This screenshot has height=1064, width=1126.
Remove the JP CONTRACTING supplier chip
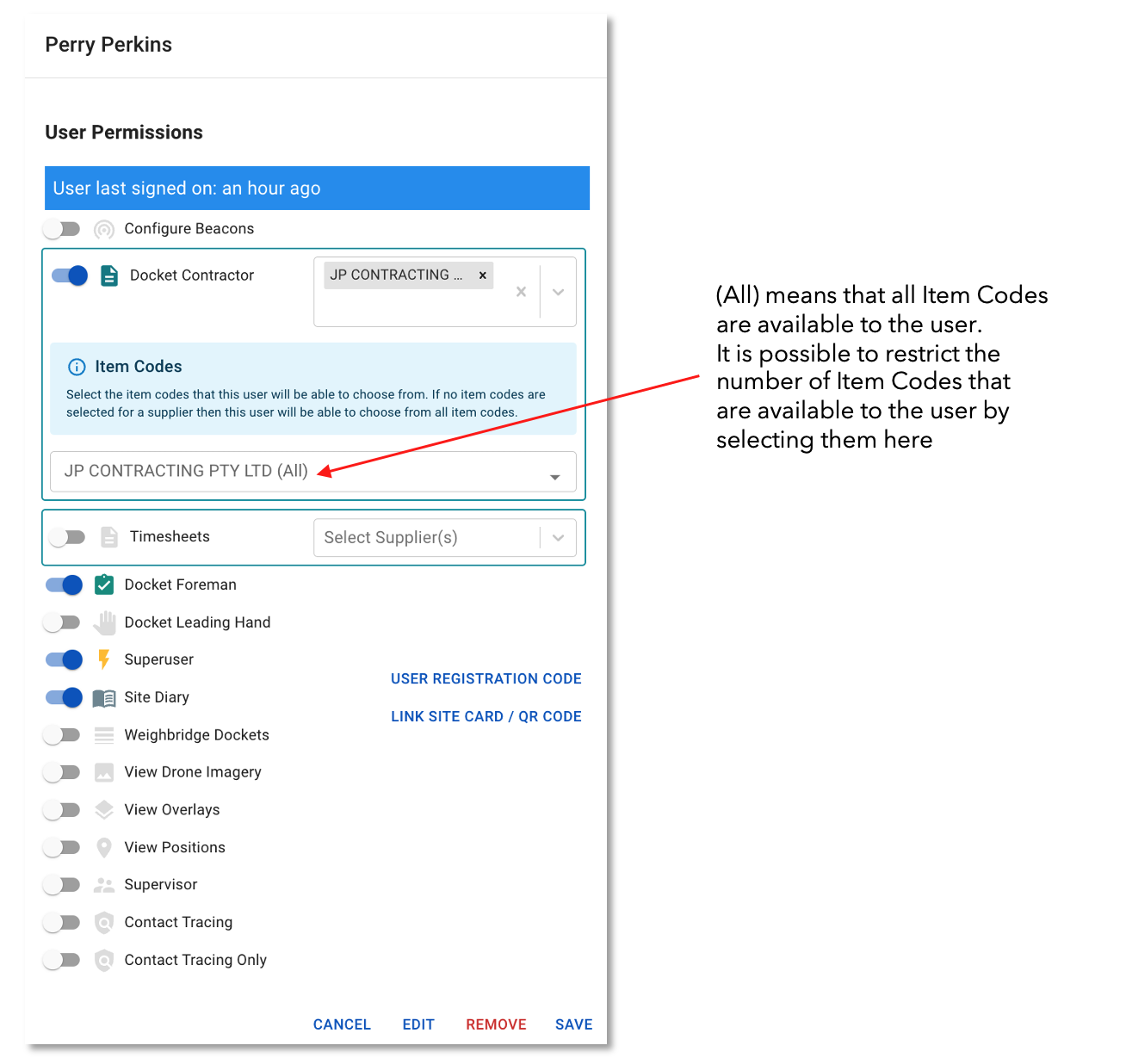pyautogui.click(x=483, y=275)
